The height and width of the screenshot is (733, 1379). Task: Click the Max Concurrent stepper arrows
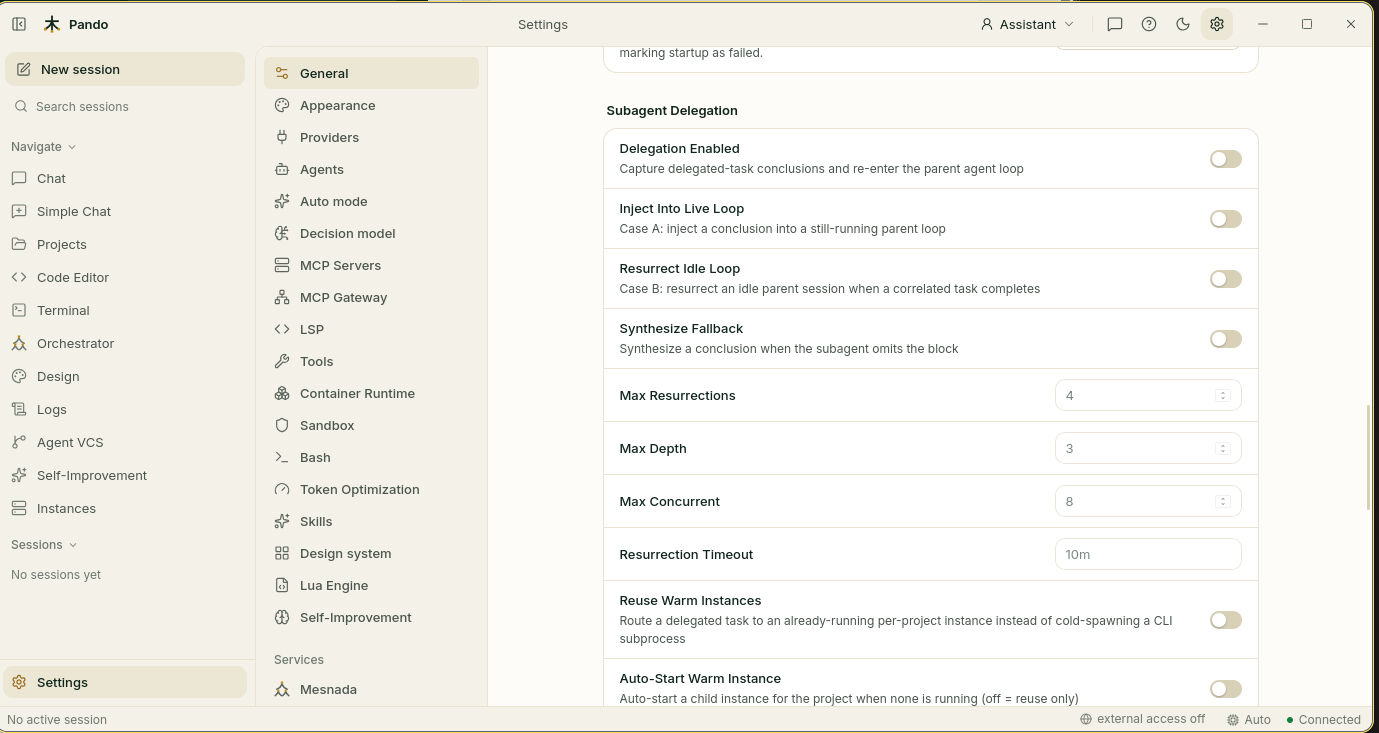(1222, 501)
